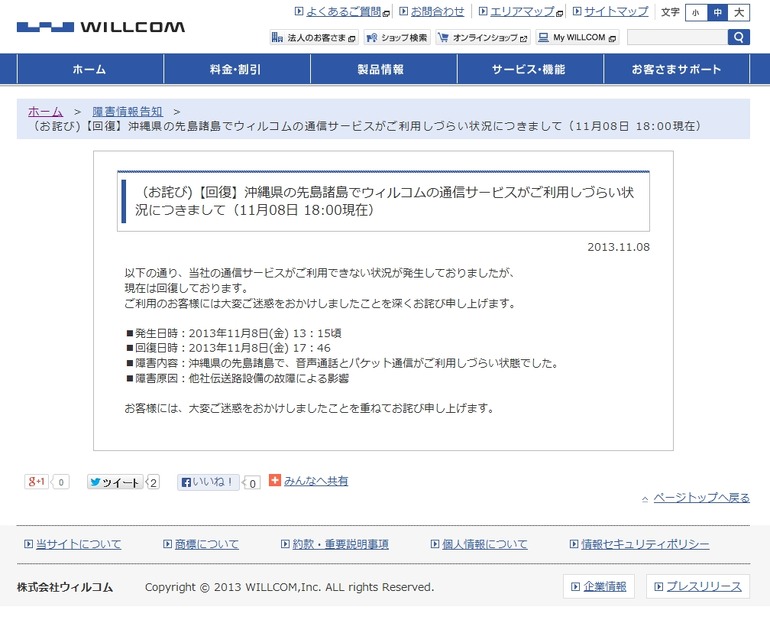Open the 約款・重要説明事項 footer link
The image size is (770, 620).
[340, 544]
